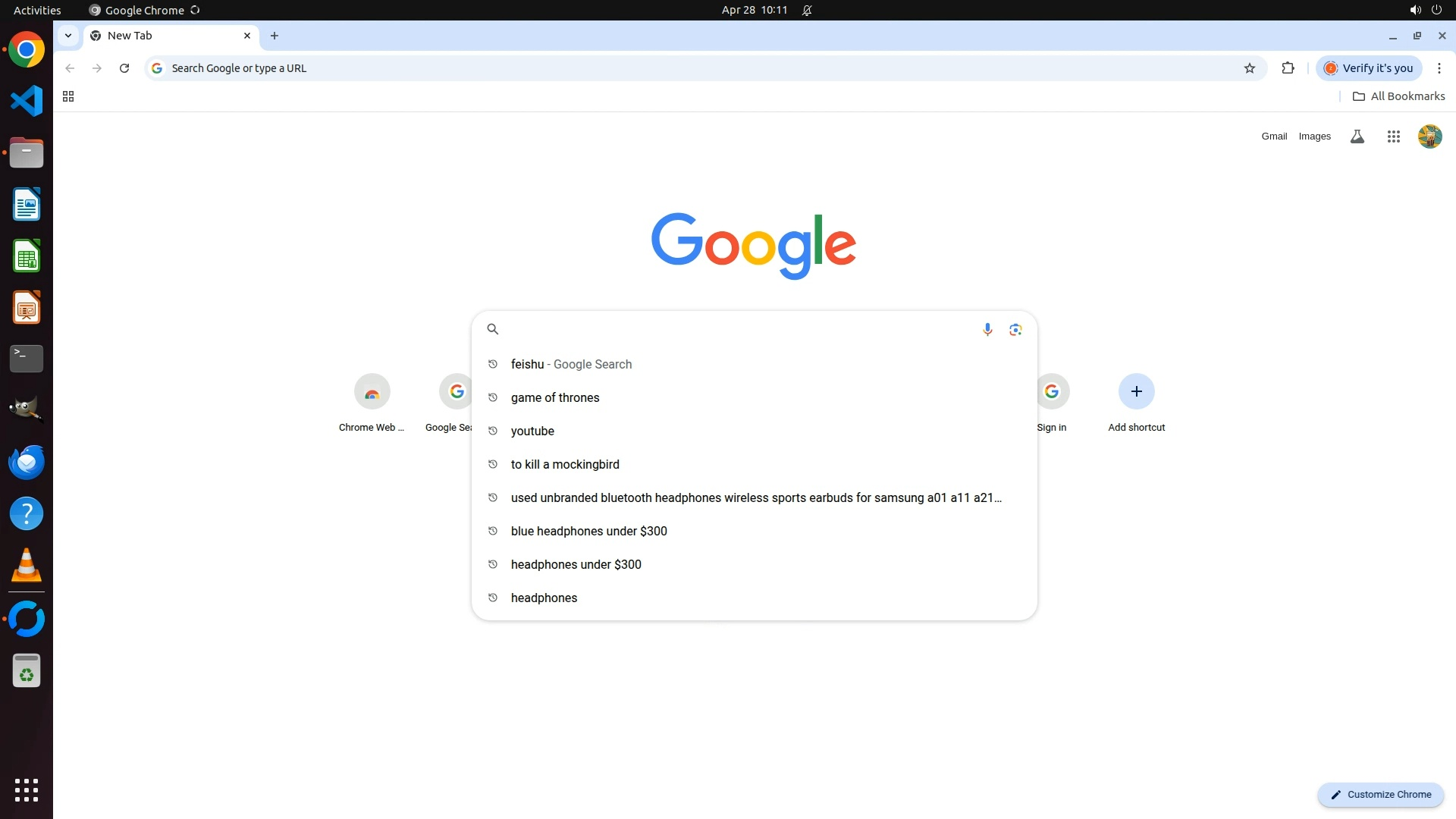Launch Visual Studio Code from dock

click(27, 101)
